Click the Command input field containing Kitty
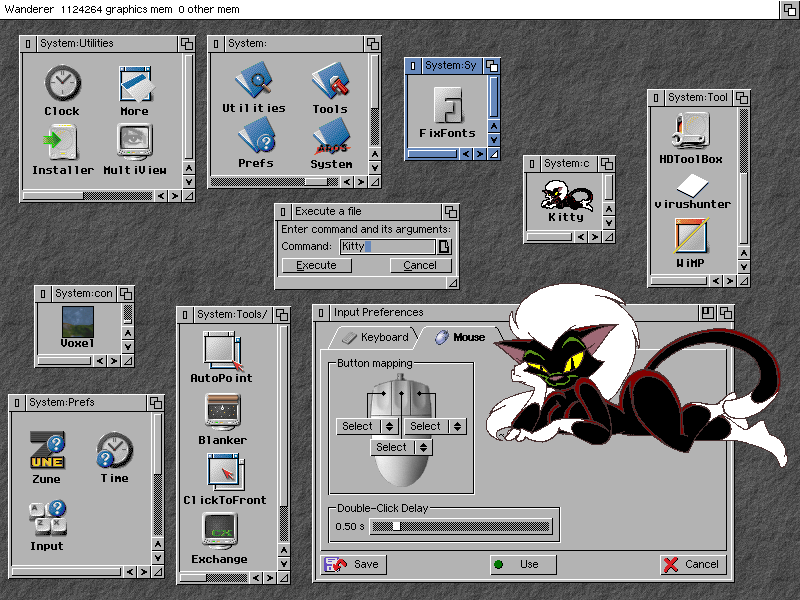Viewport: 800px width, 600px height. tap(388, 246)
